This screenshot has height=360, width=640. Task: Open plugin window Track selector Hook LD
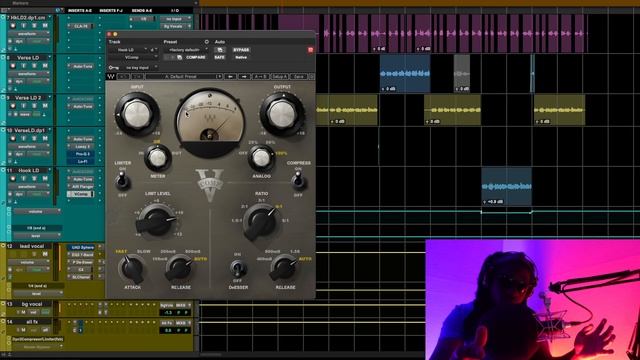[x=127, y=50]
